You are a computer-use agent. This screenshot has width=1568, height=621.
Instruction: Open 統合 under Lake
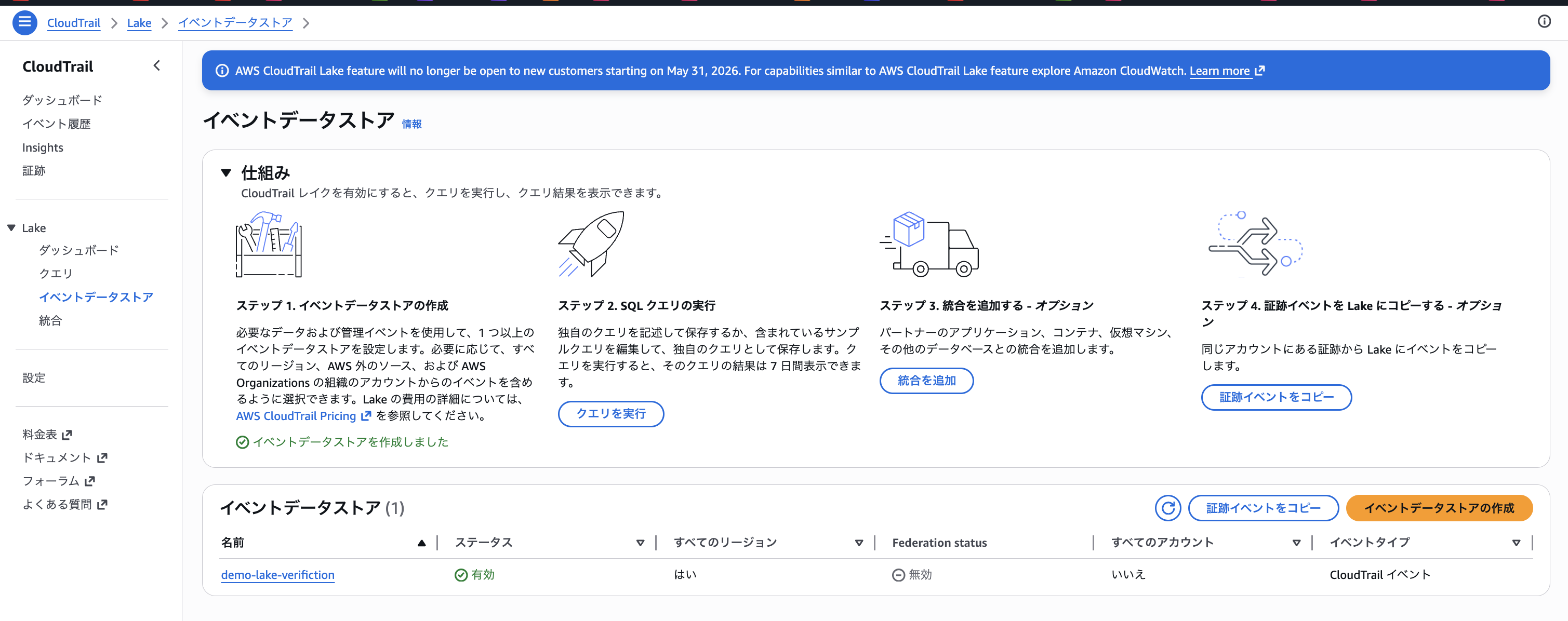[x=50, y=320]
